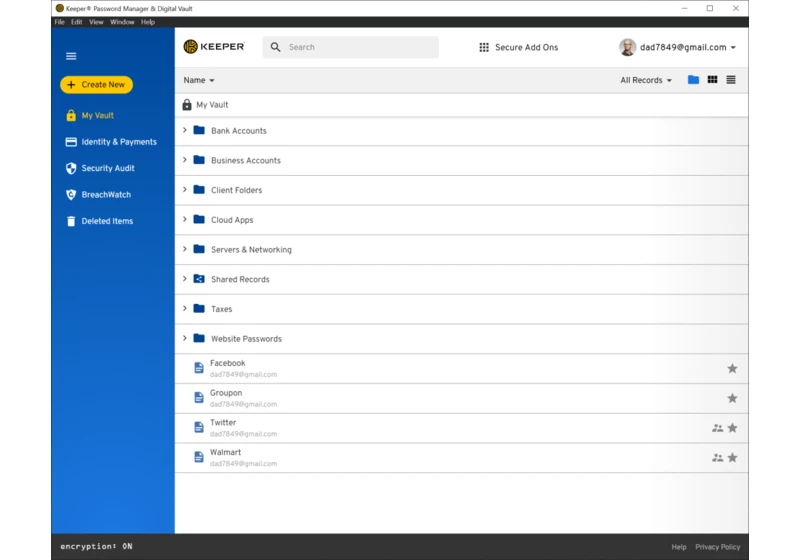Open the hamburger menu in sidebar

coord(71,56)
